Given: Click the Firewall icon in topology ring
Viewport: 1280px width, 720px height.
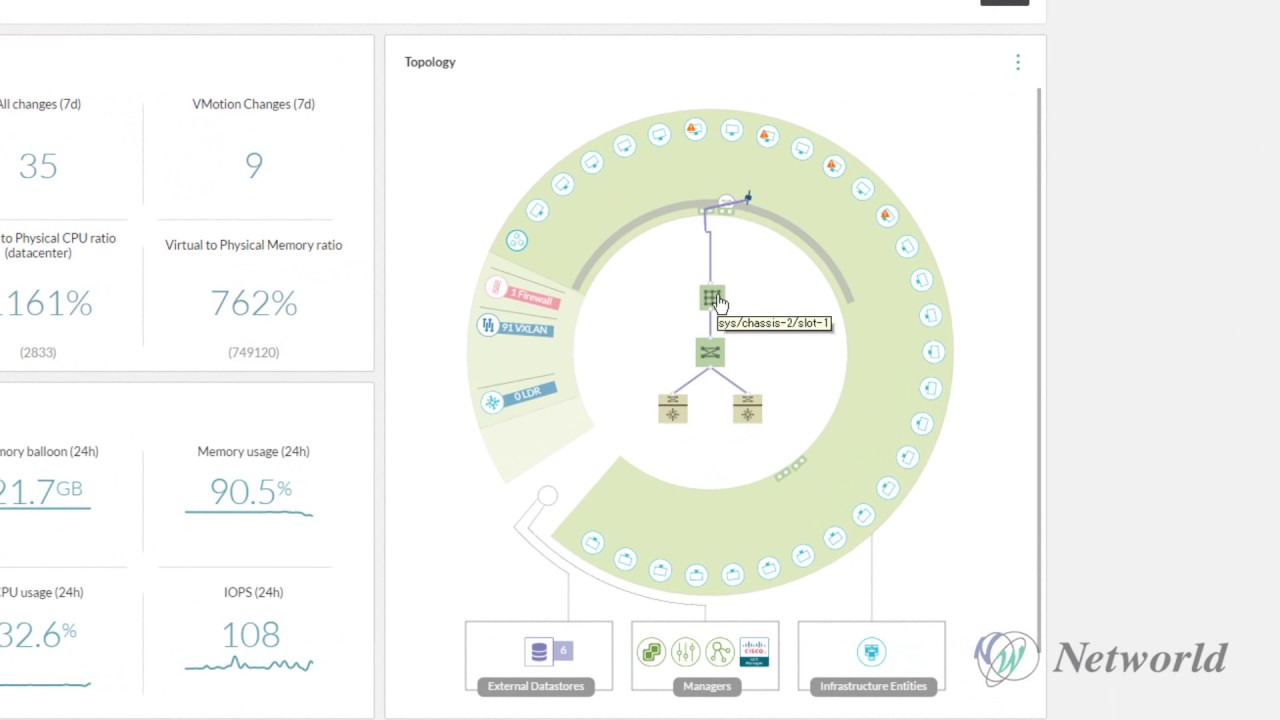Looking at the screenshot, I should pyautogui.click(x=496, y=288).
